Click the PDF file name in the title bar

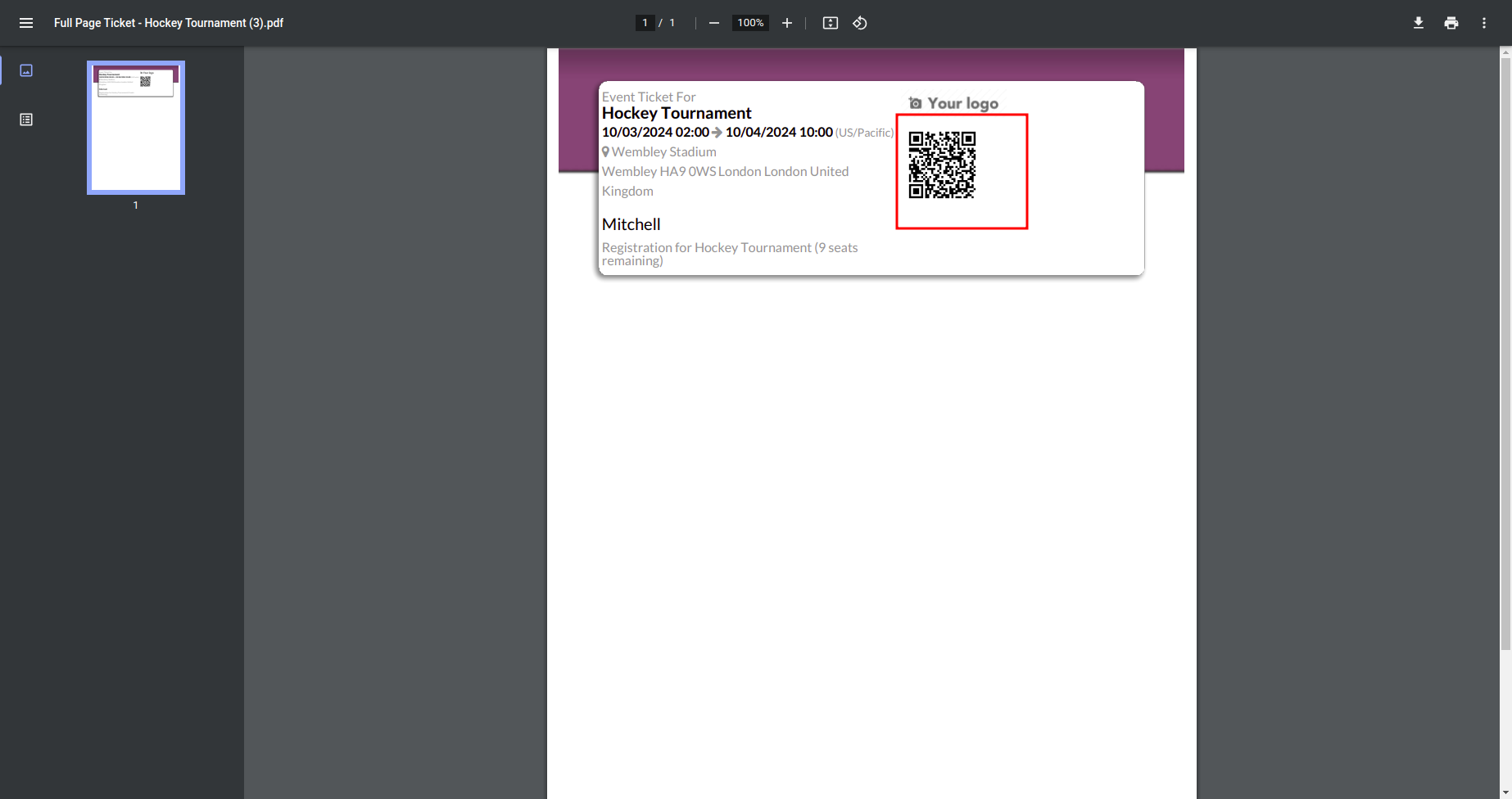coord(169,23)
